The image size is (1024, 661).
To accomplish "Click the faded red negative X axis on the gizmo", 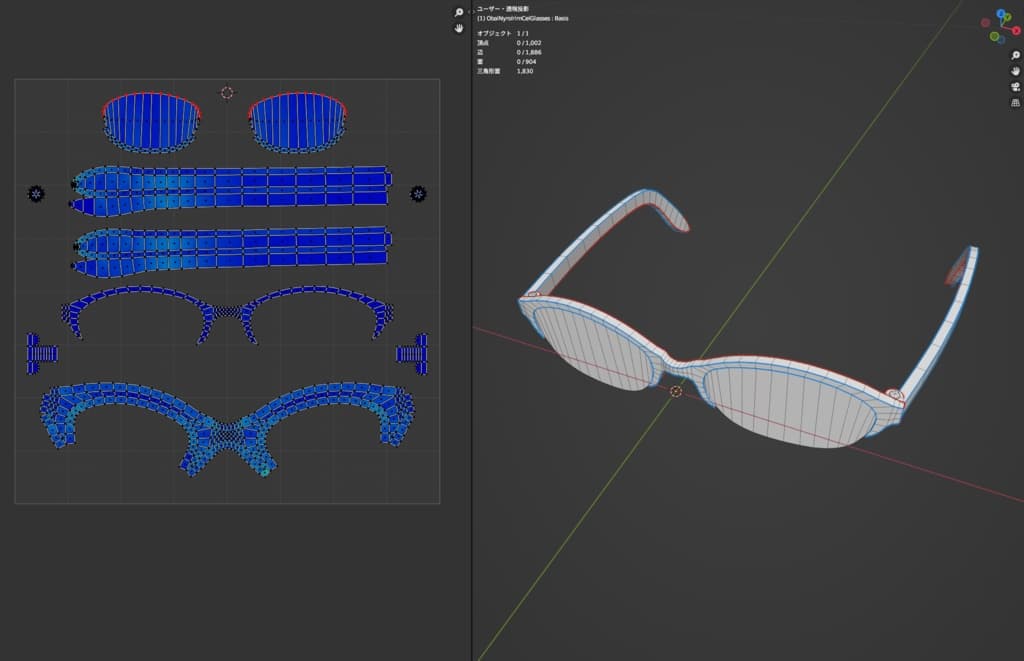I will [985, 20].
